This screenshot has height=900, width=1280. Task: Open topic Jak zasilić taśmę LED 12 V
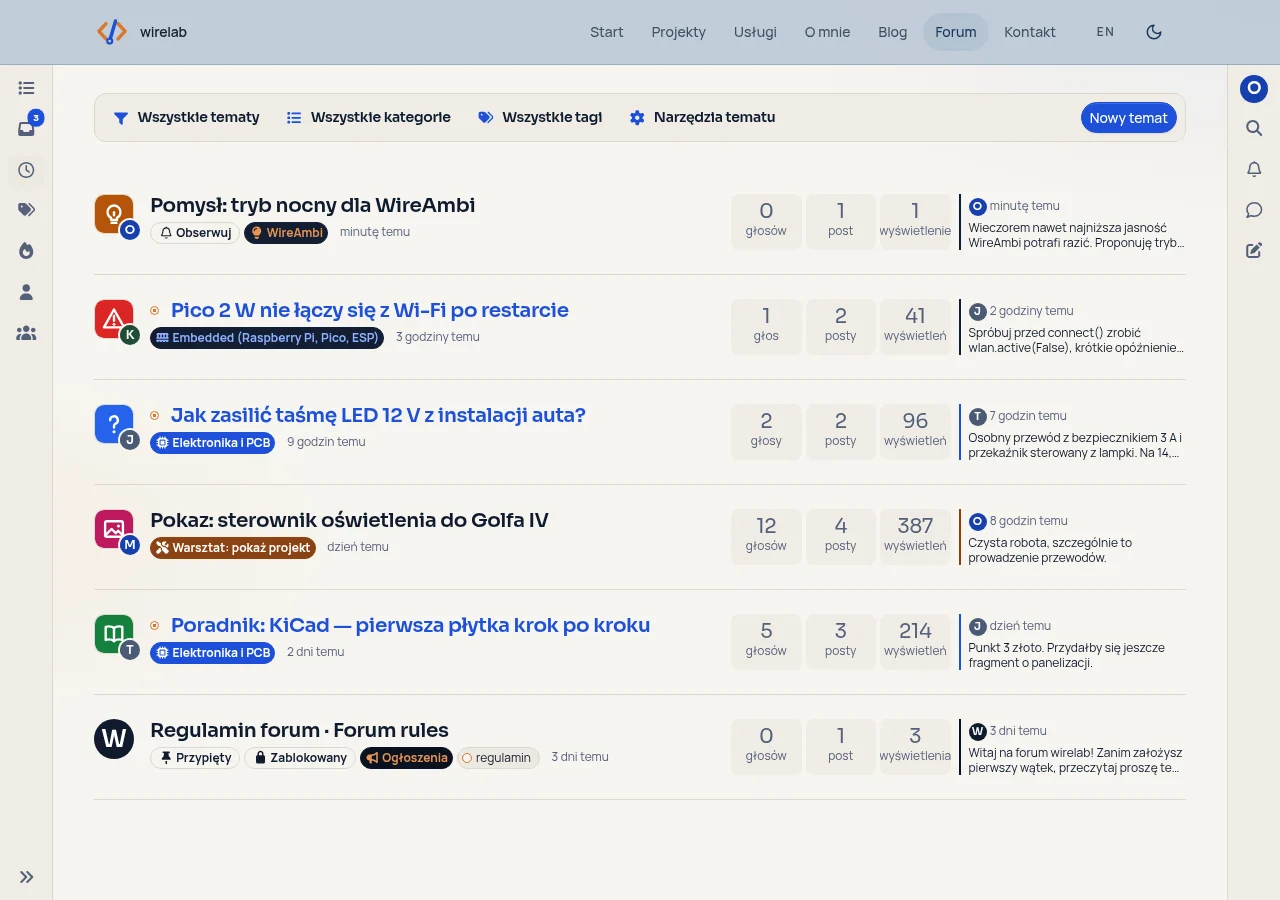pyautogui.click(x=378, y=415)
